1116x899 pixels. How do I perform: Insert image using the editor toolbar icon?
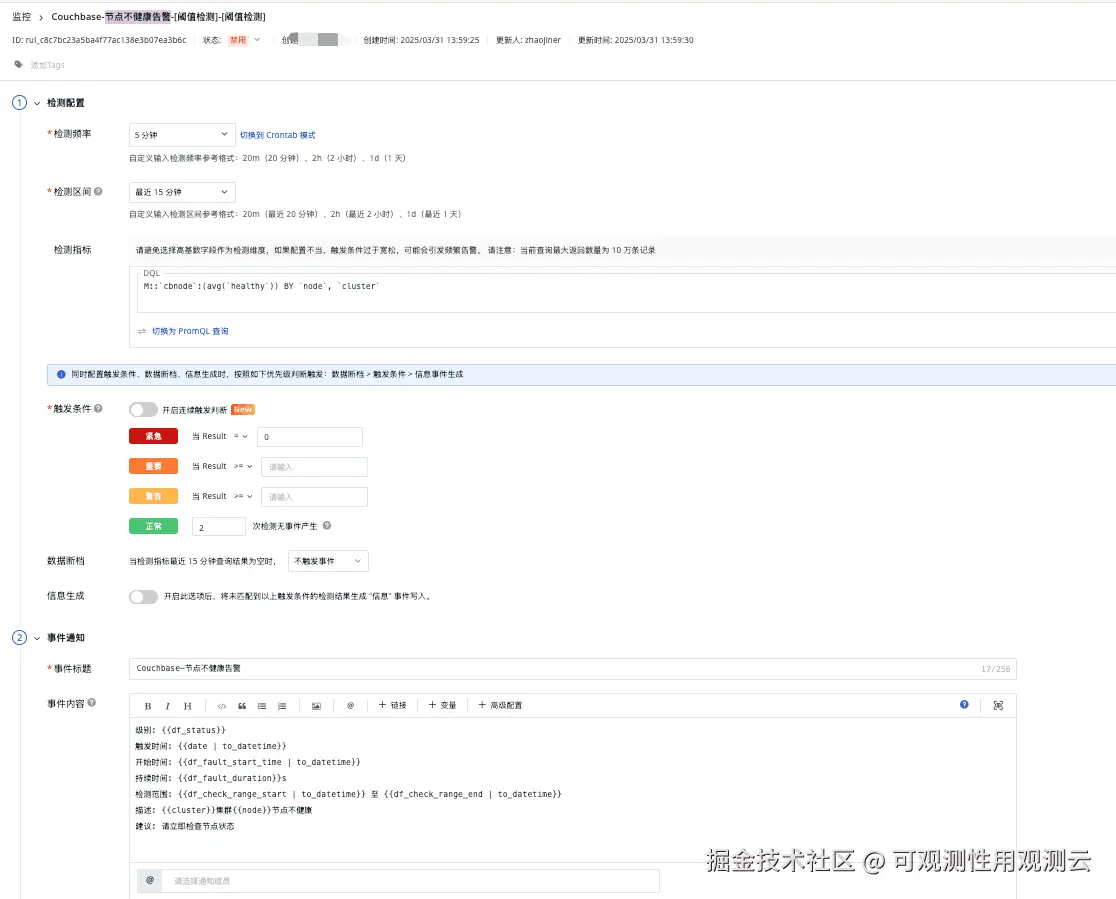coord(316,706)
